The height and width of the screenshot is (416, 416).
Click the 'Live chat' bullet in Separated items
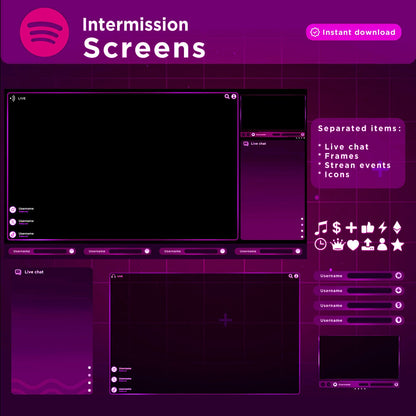coord(347,147)
